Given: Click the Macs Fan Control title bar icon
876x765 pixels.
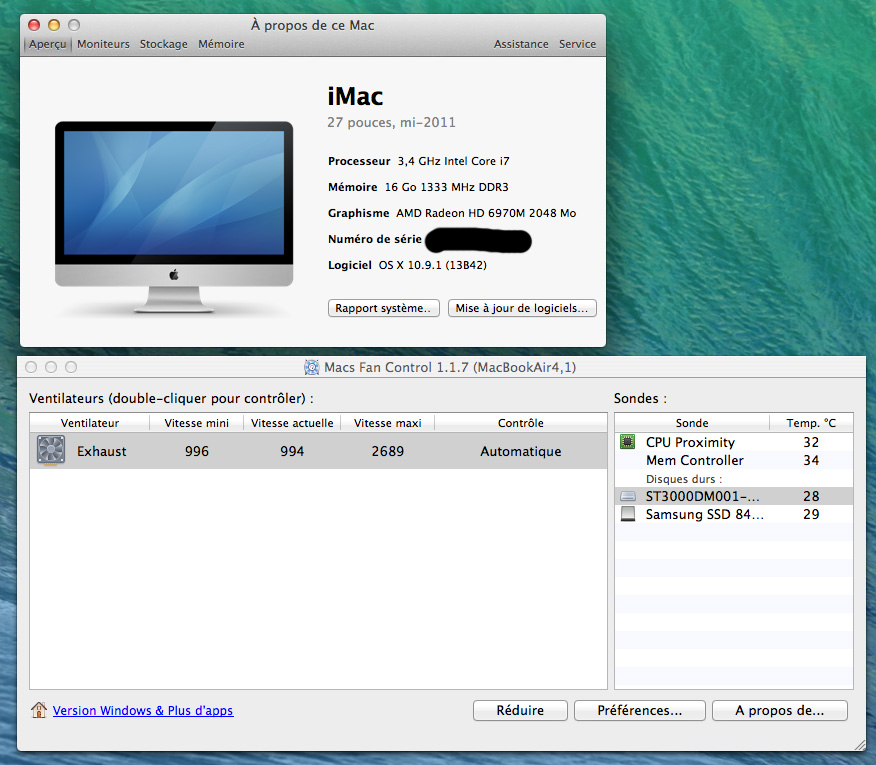Looking at the screenshot, I should [311, 367].
